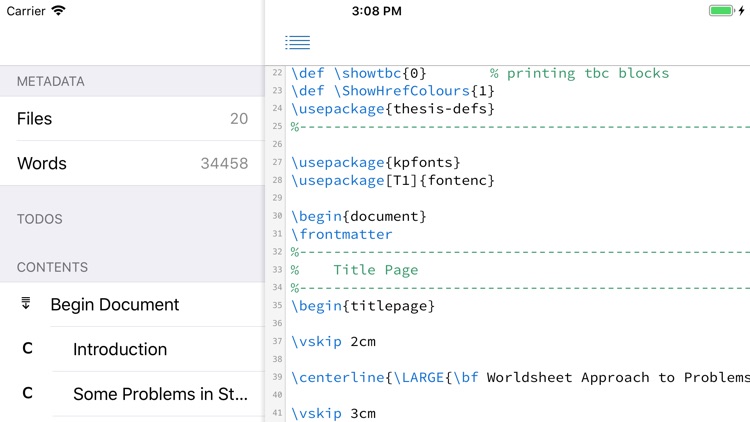Image resolution: width=750 pixels, height=422 pixels.
Task: Click the \centerline{\LARGE line
Action: 520,378
